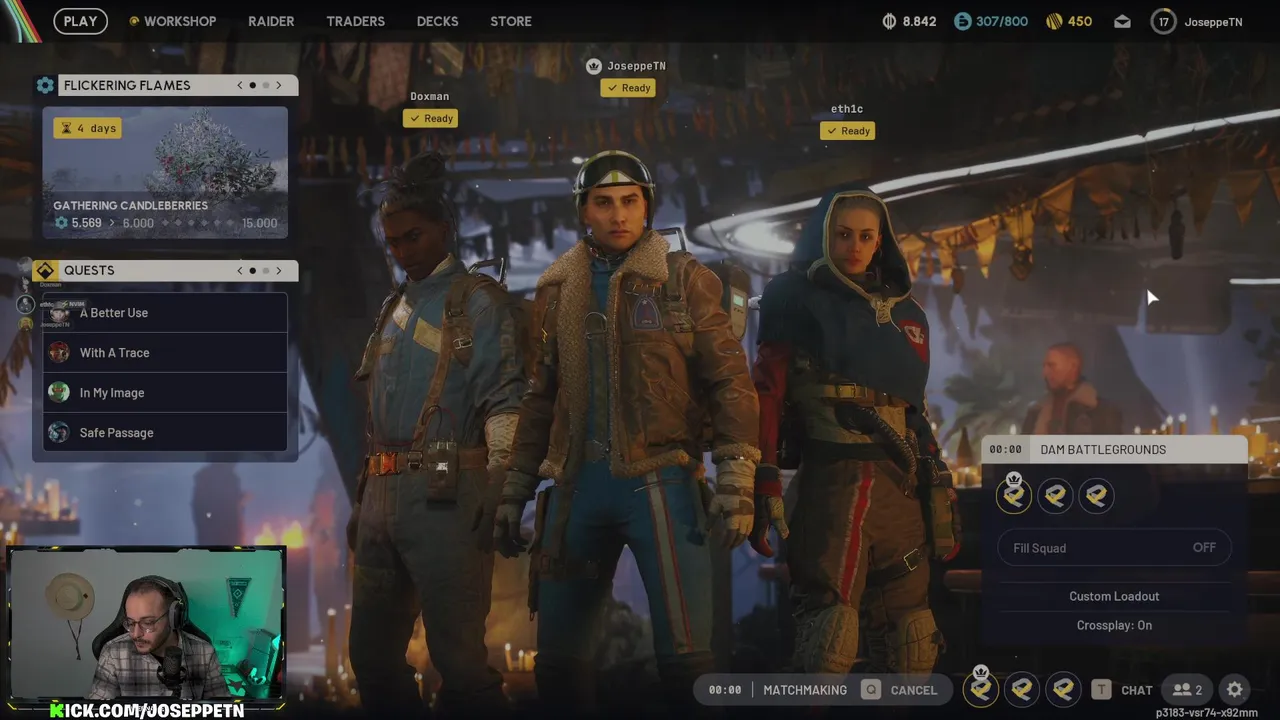The image size is (1280, 720).
Task: Click the 307/800 stash capacity icon
Action: (962, 21)
